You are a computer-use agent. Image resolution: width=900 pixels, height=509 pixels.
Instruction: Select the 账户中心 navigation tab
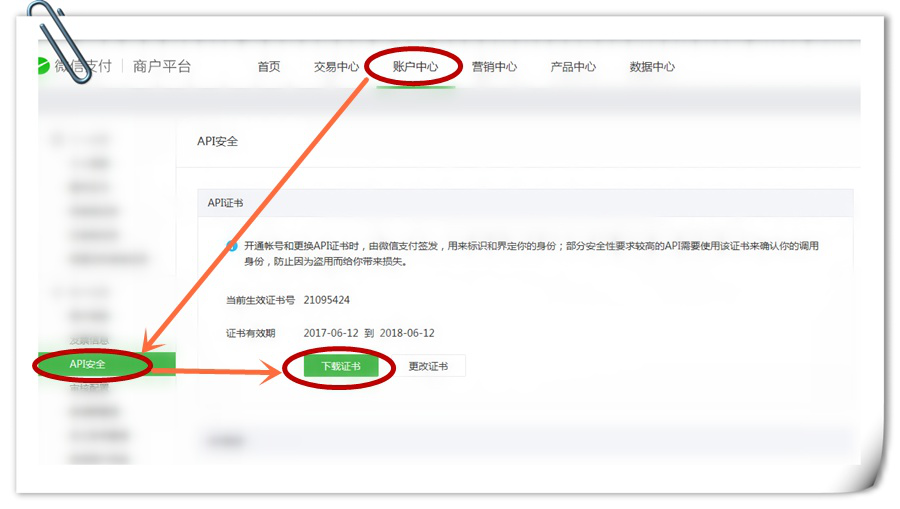pyautogui.click(x=415, y=67)
